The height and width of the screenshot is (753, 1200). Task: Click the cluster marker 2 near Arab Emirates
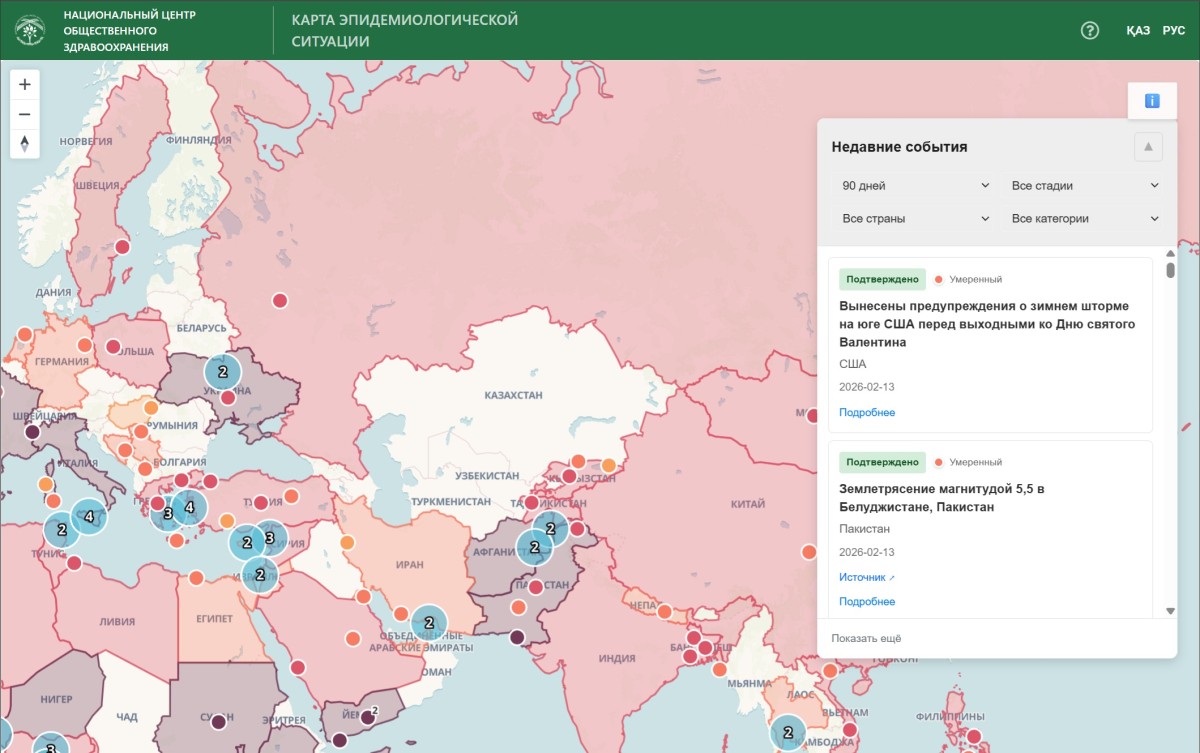coord(429,622)
